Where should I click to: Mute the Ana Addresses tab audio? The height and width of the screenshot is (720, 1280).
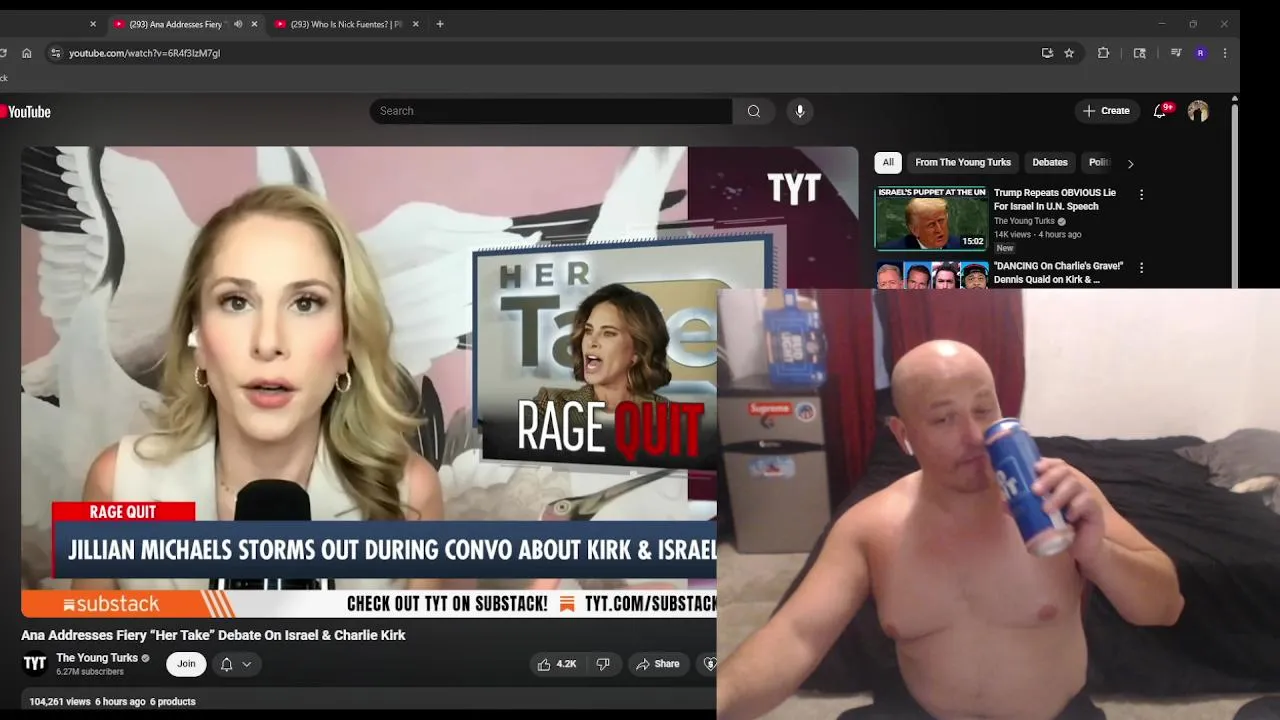coord(238,24)
